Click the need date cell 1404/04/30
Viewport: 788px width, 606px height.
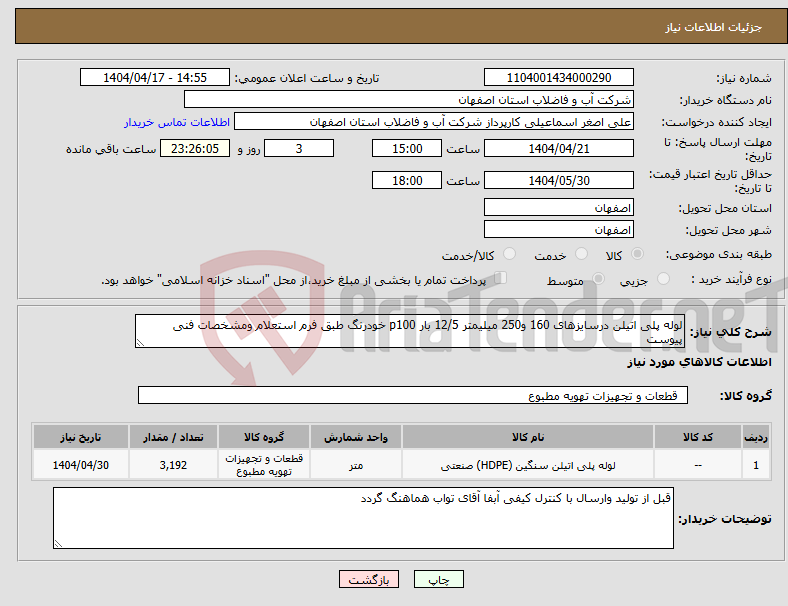[x=80, y=465]
